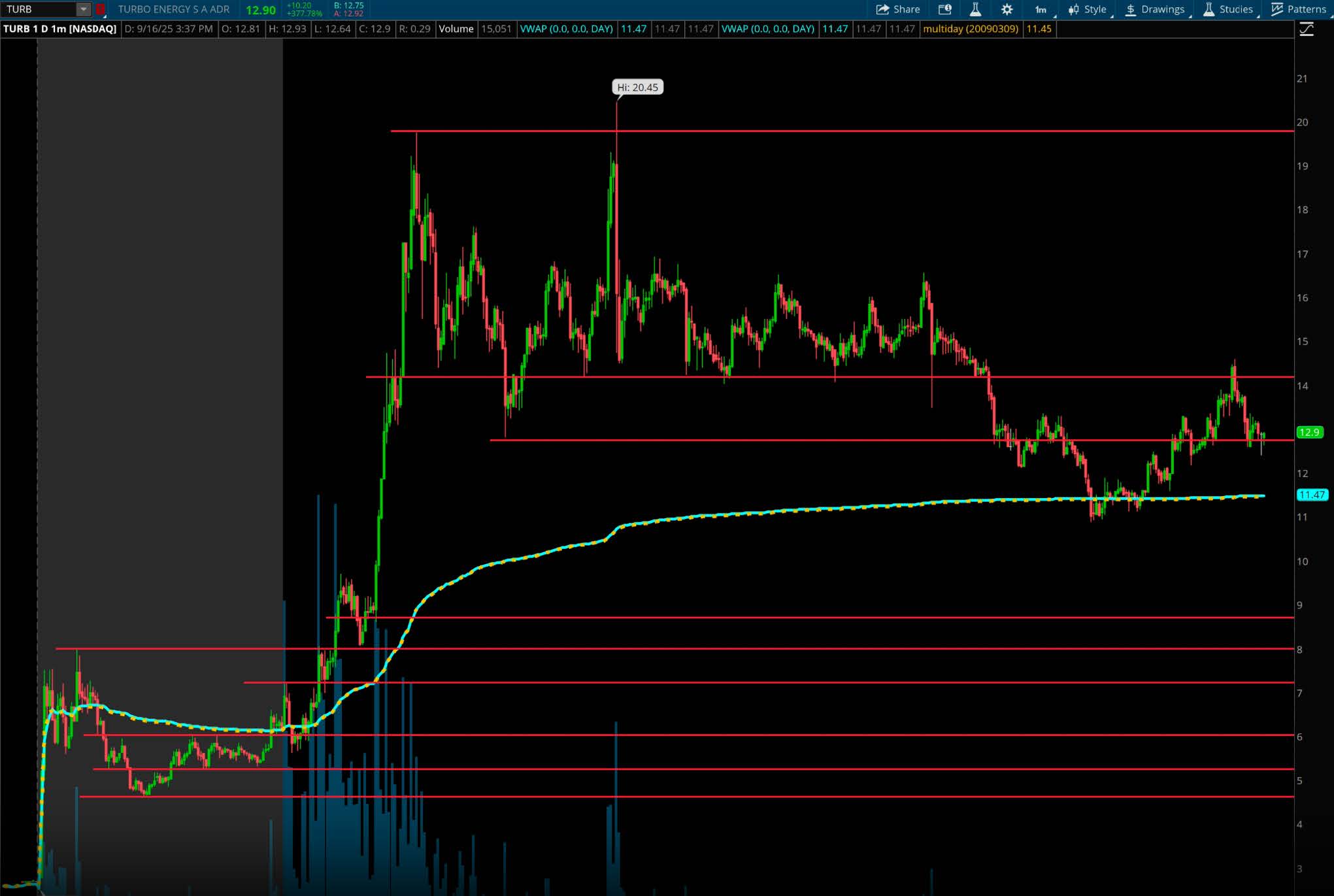The image size is (1334, 896).
Task: Click the 11.47 VWAP price axis tag
Action: (1311, 495)
